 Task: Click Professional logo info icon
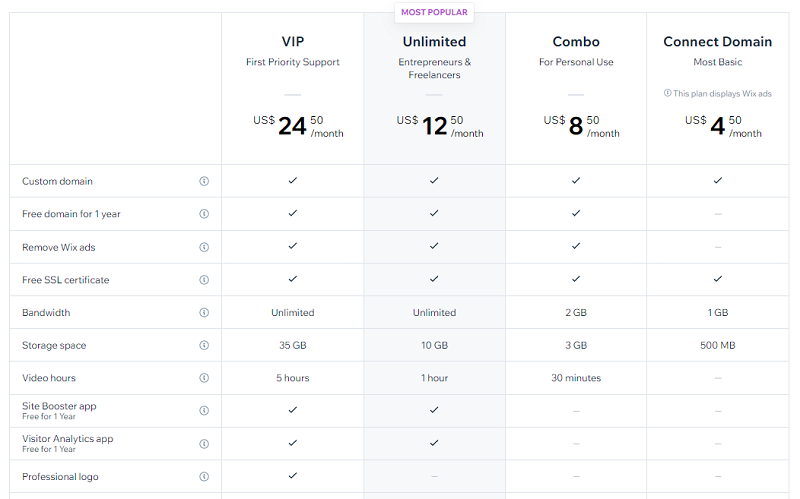[x=204, y=477]
